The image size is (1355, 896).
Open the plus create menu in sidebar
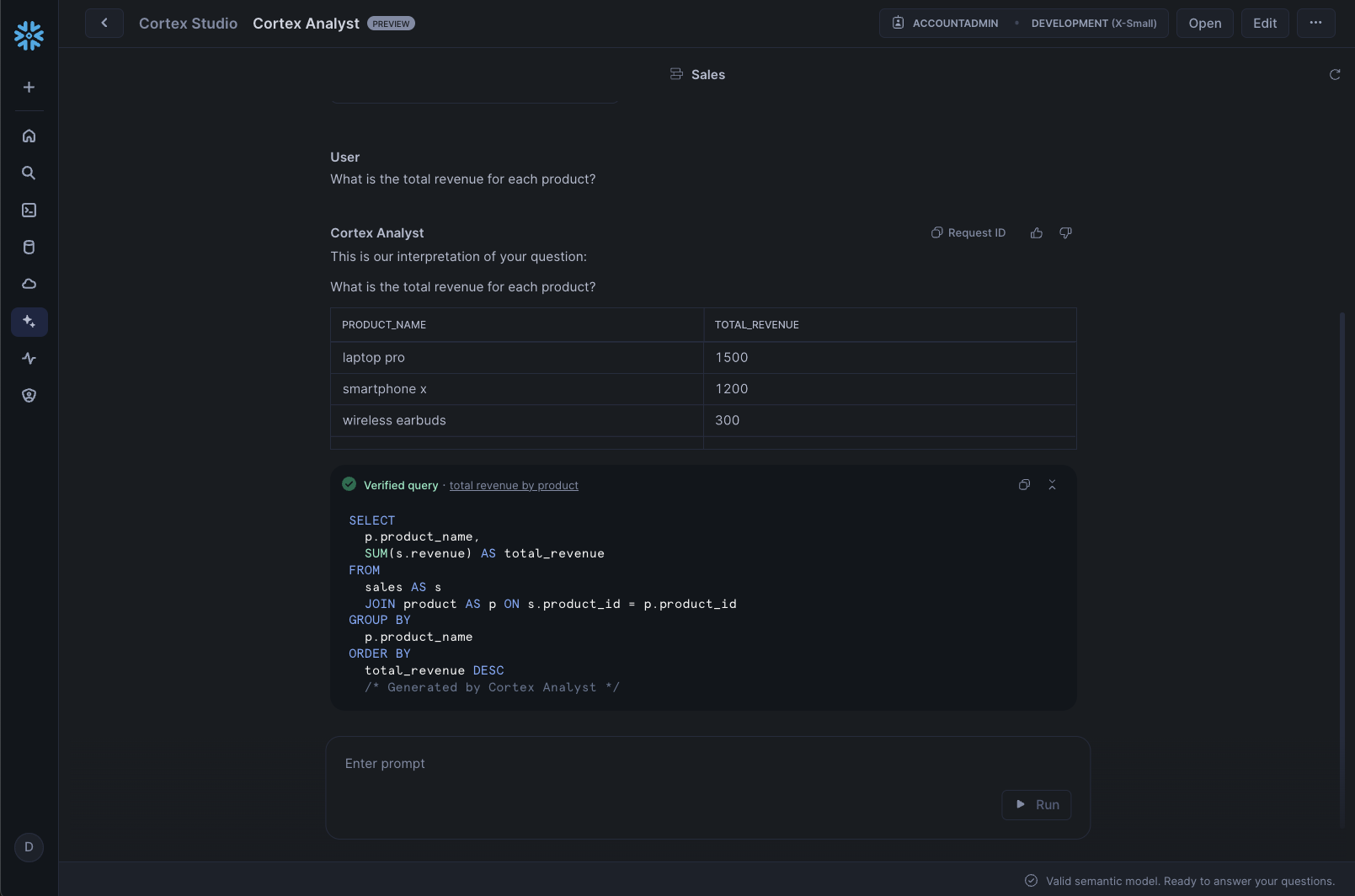coord(29,88)
